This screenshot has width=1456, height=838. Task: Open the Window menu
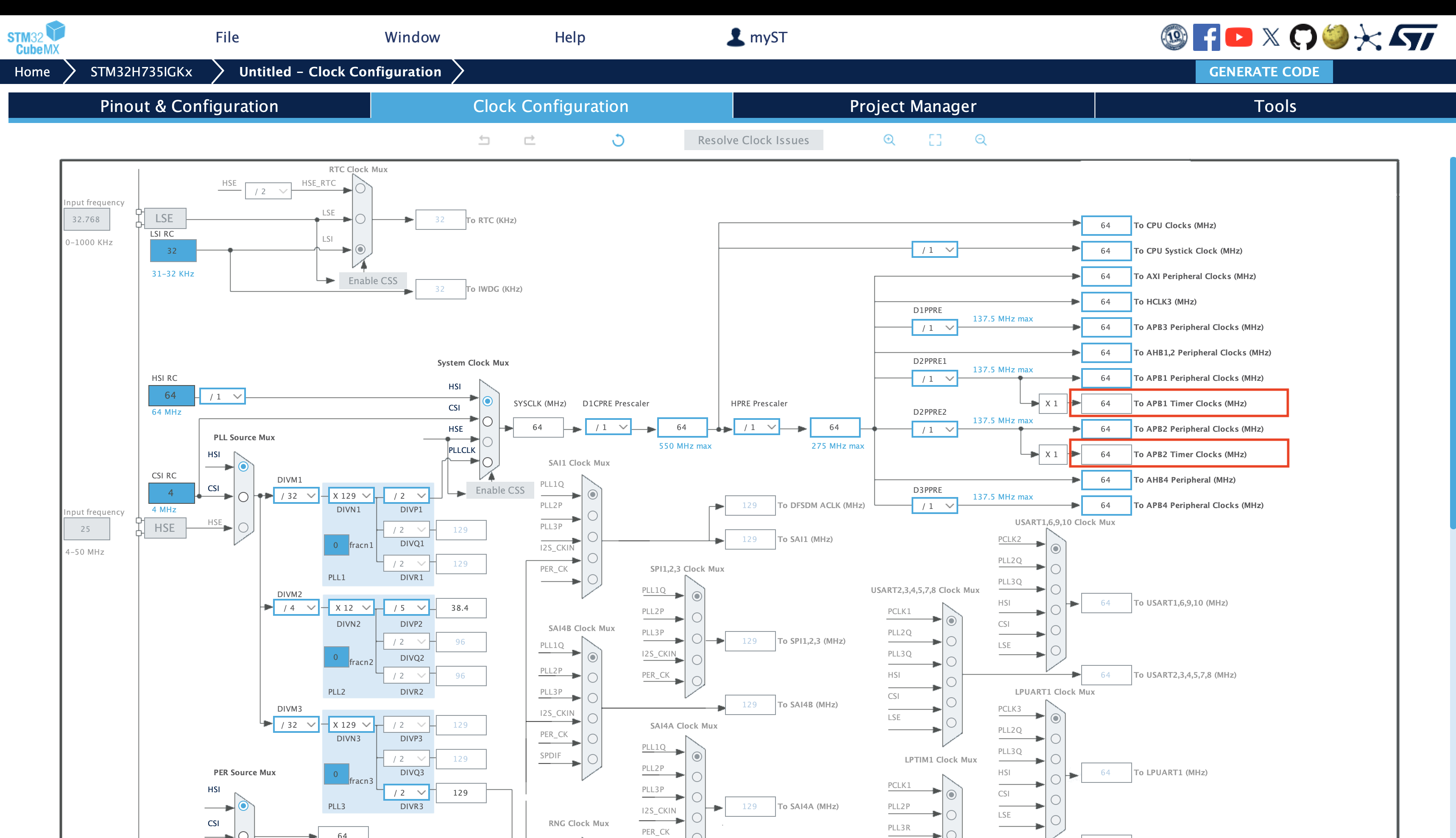[413, 37]
